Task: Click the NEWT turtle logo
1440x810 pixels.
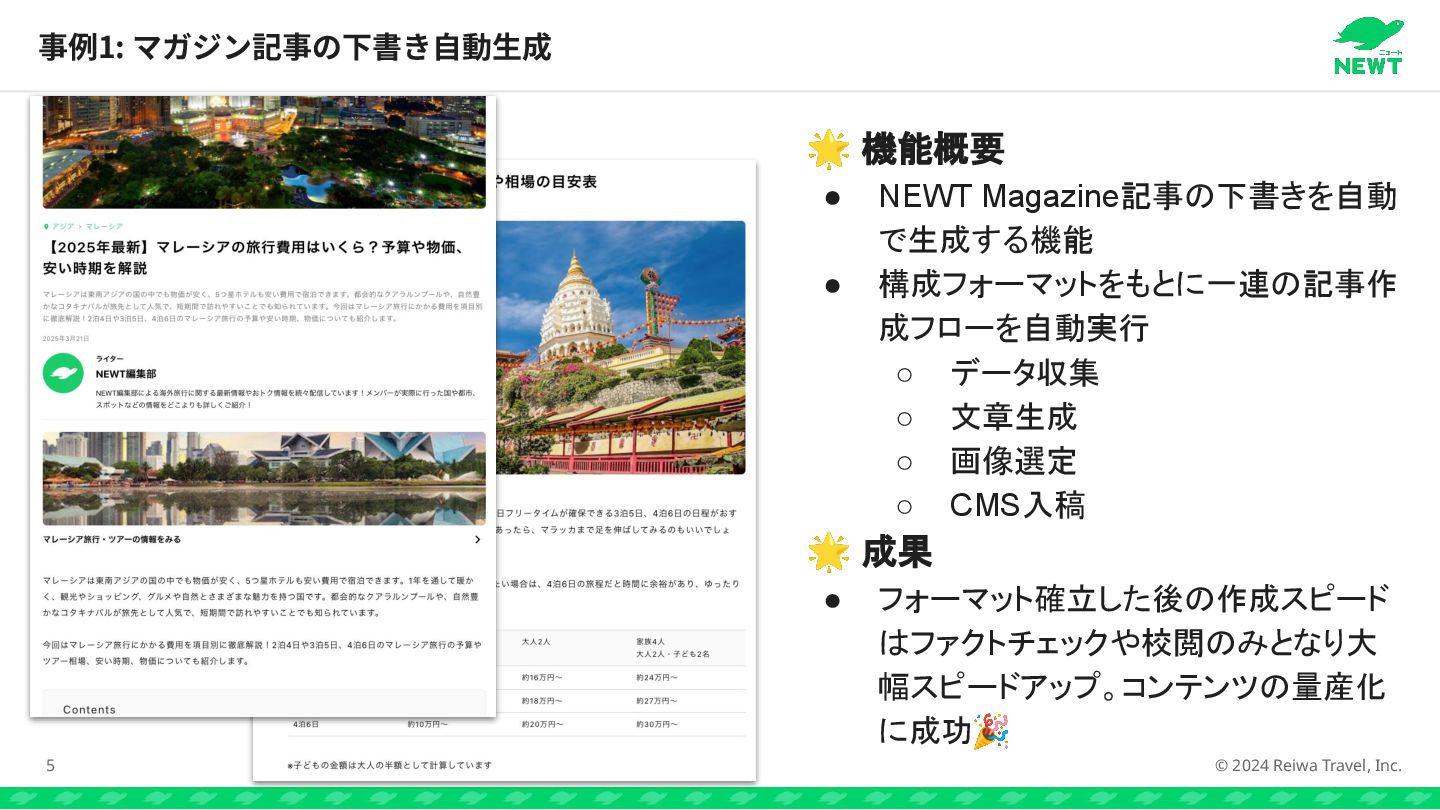Action: (1368, 46)
